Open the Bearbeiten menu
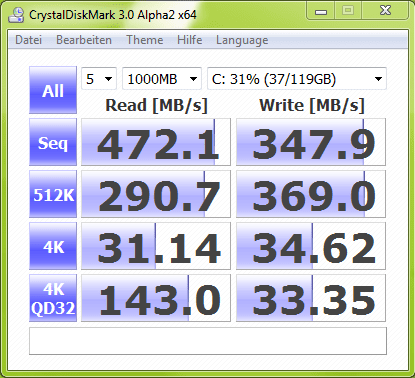 (84, 40)
